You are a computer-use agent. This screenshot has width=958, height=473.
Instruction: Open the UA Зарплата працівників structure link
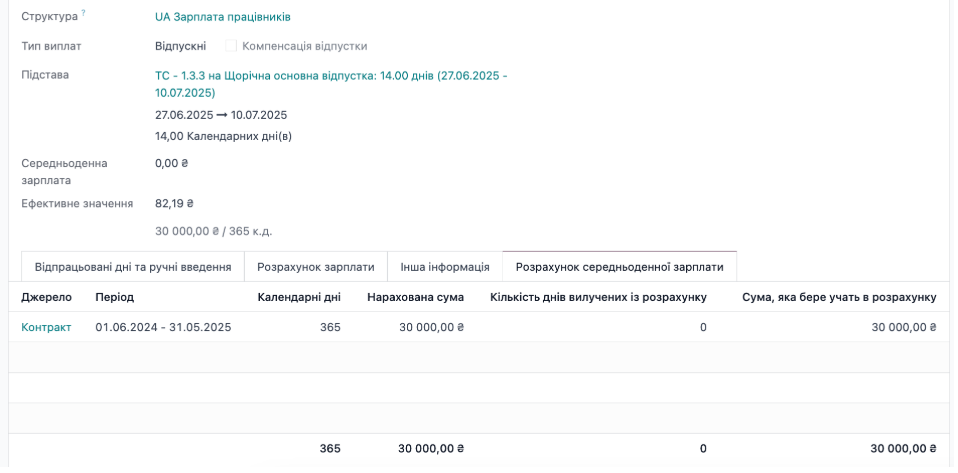(x=222, y=17)
